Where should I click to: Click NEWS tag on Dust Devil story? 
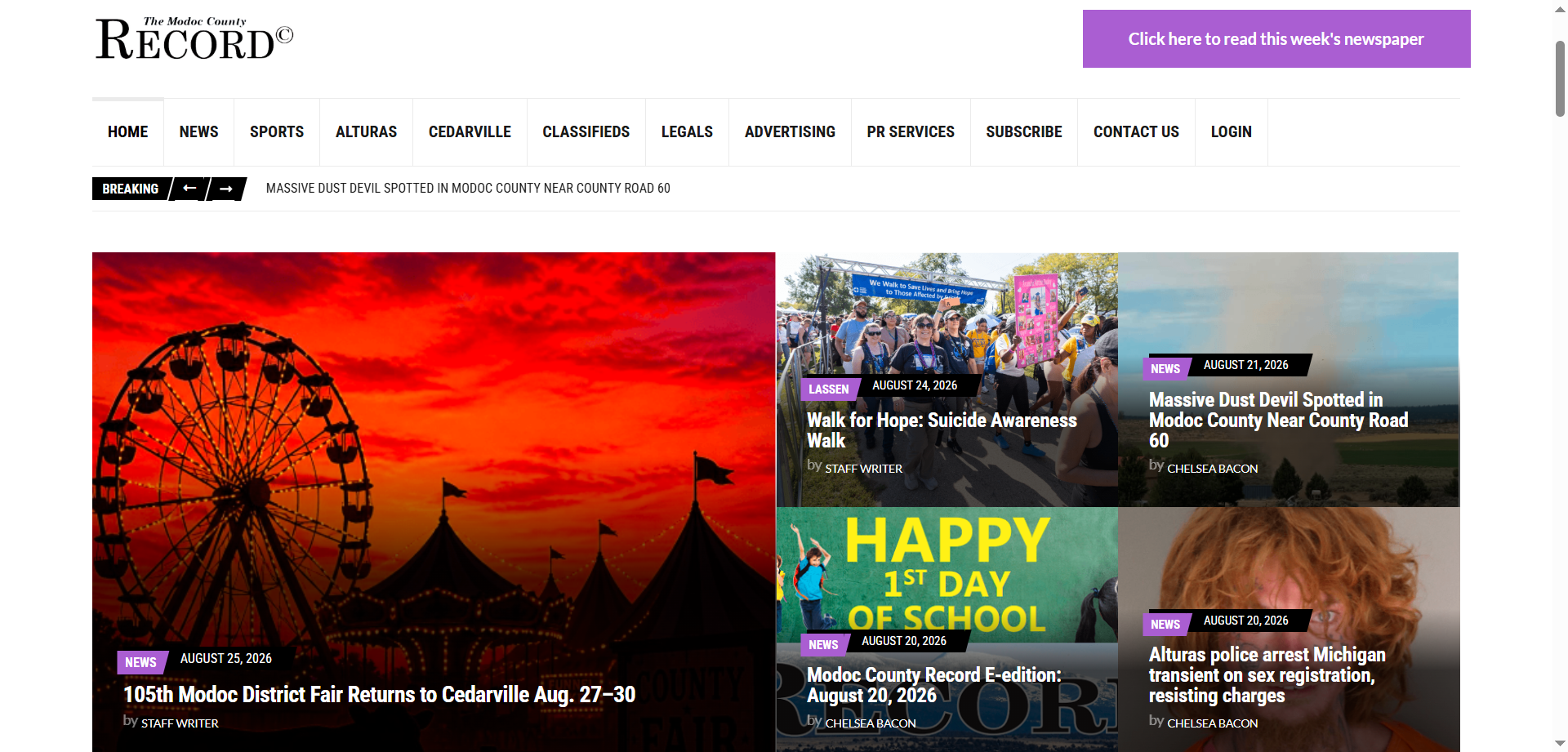click(1165, 369)
